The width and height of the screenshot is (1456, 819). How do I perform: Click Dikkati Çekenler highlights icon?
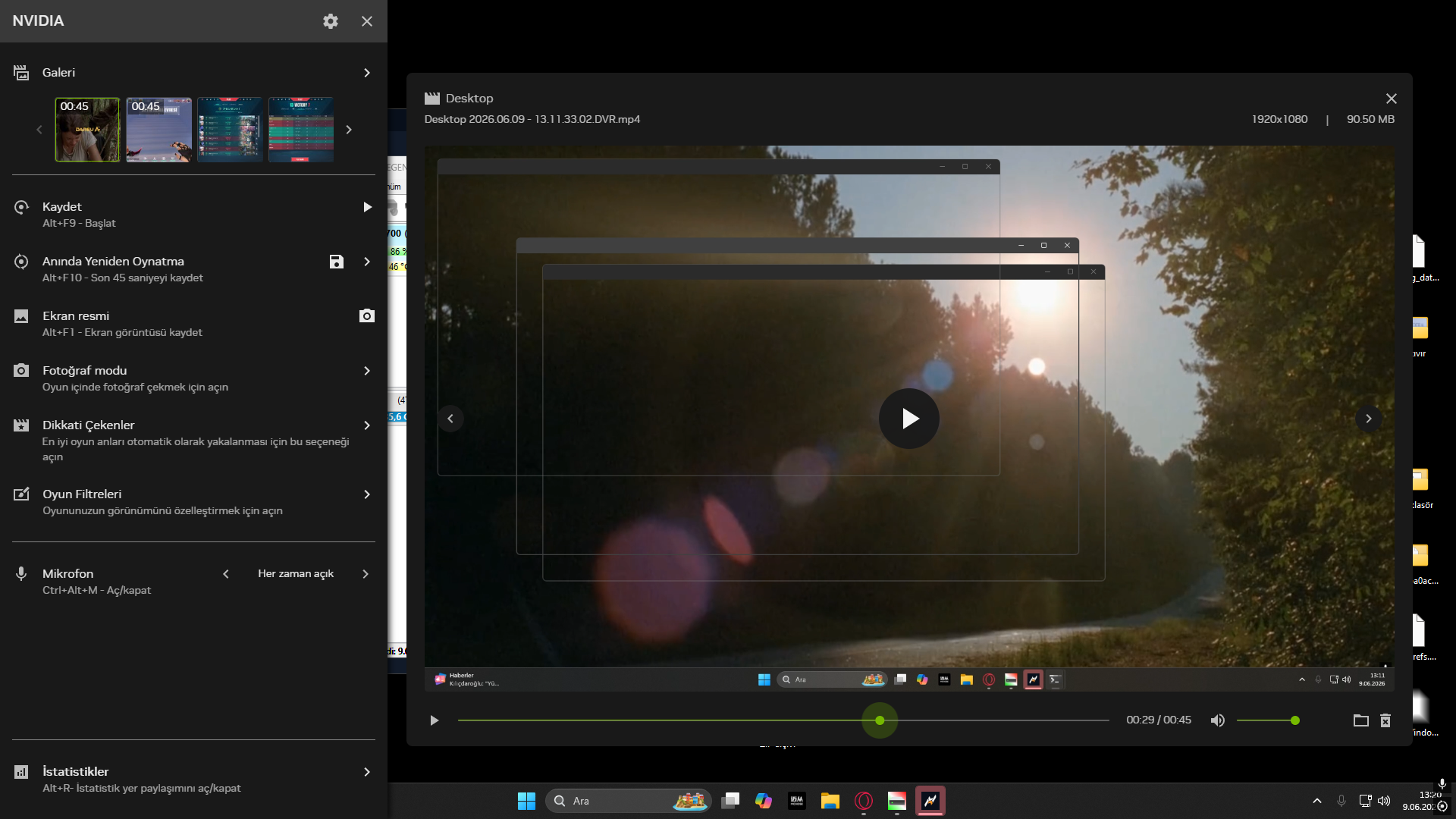(x=21, y=425)
